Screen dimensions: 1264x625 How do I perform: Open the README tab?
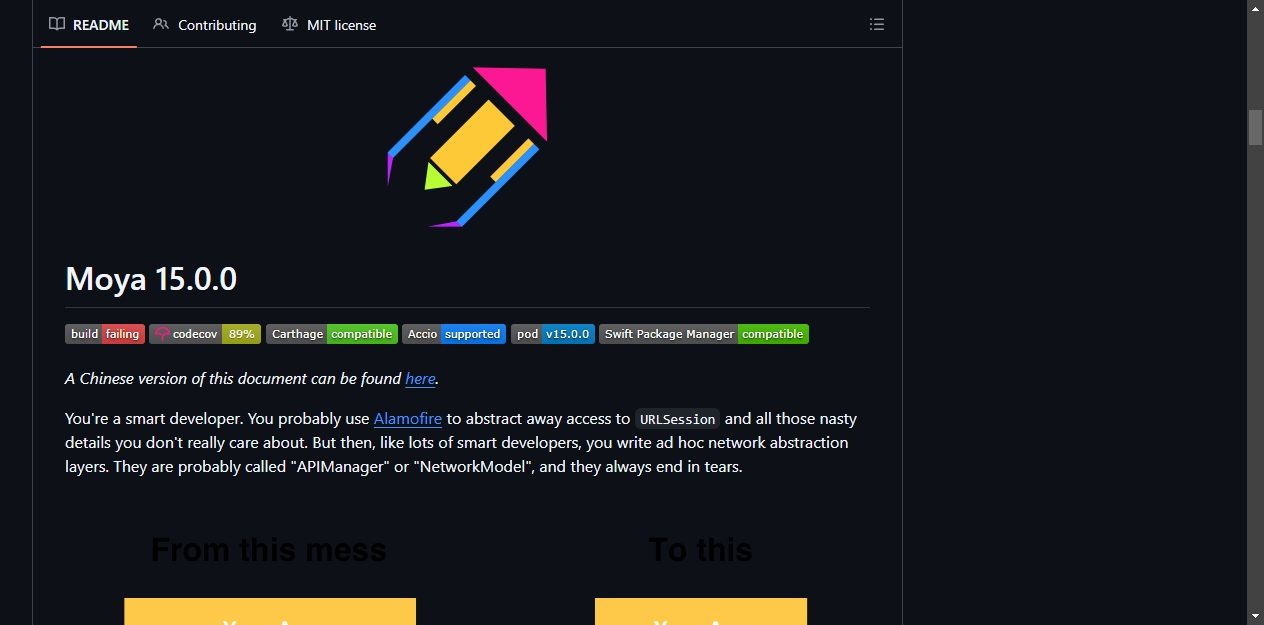(89, 25)
